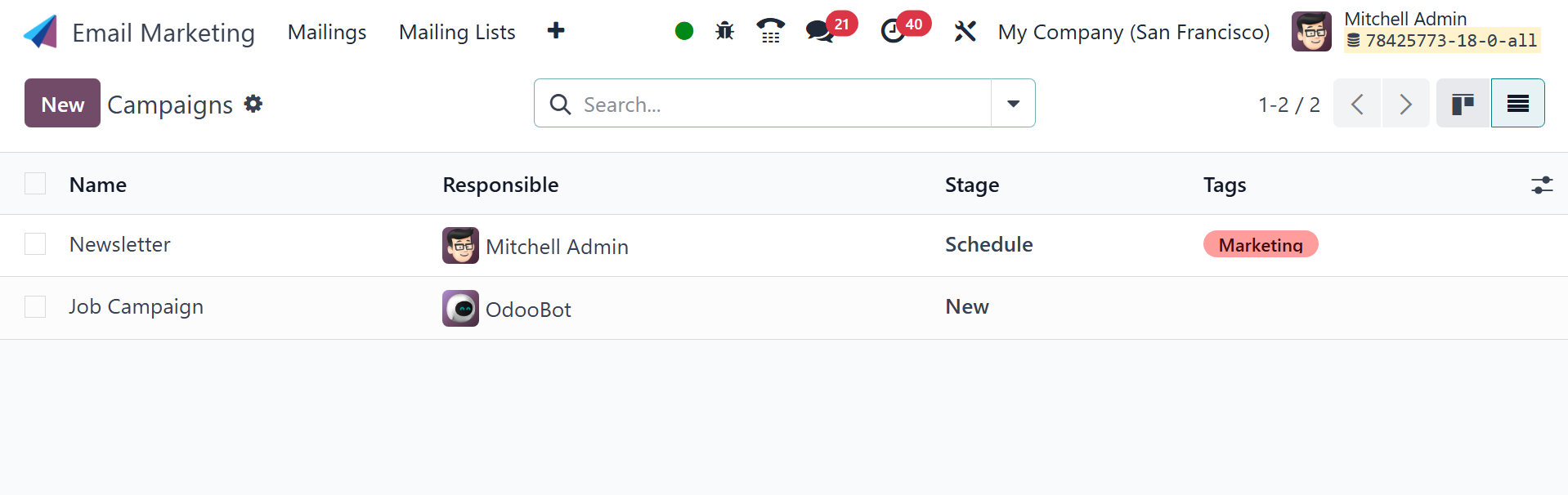Open the VoIP phone dialer icon

770,32
